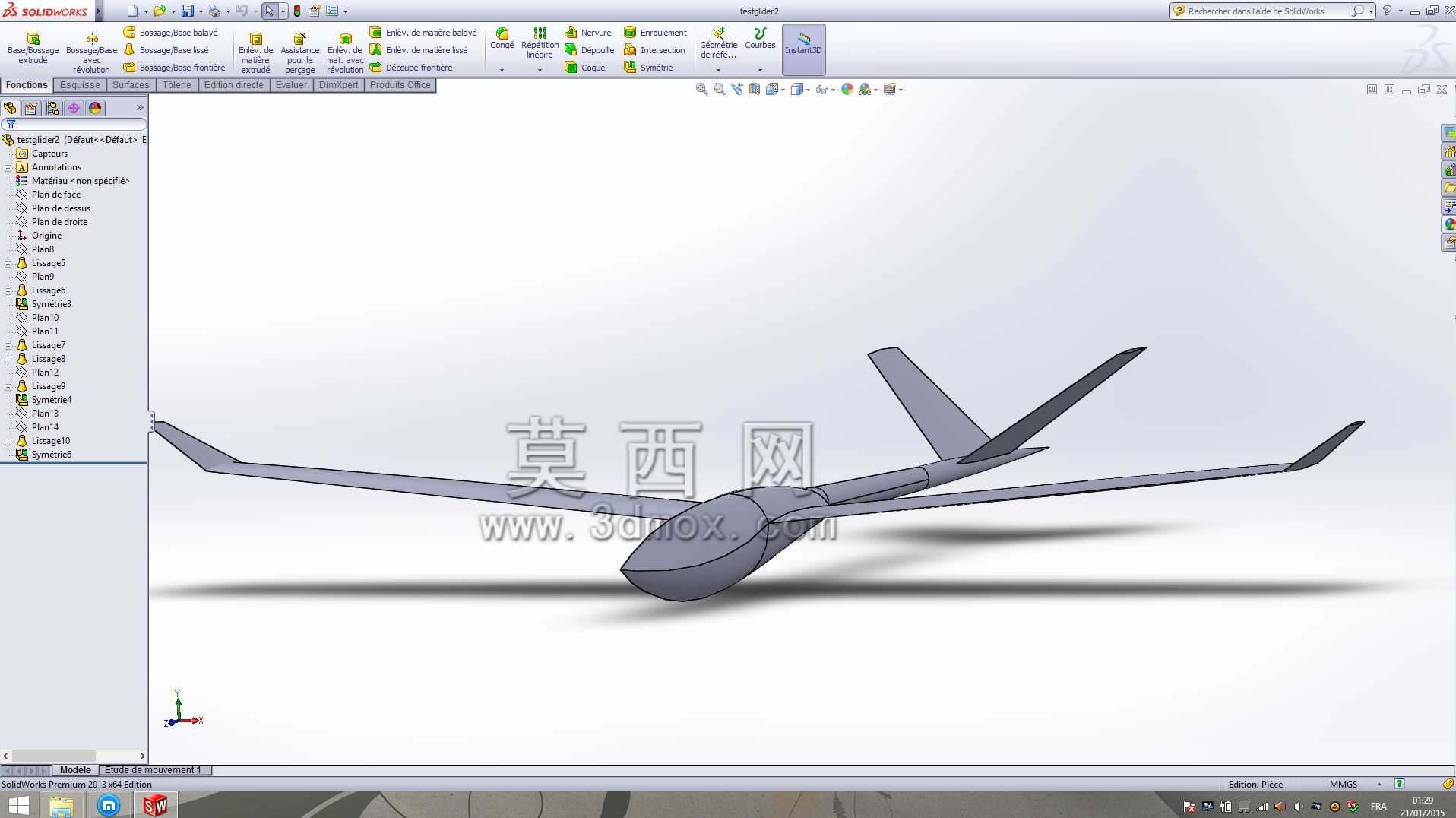Open the Save button dropdown arrow

pyautogui.click(x=201, y=11)
